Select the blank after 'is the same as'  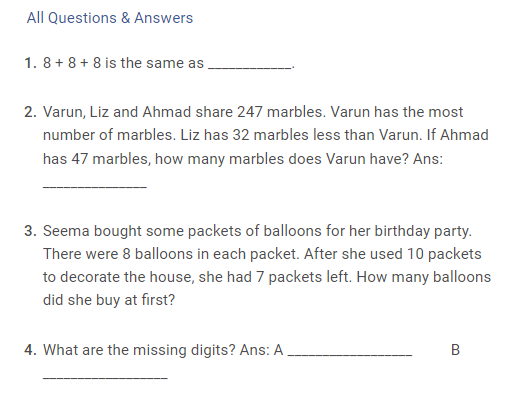(250, 68)
